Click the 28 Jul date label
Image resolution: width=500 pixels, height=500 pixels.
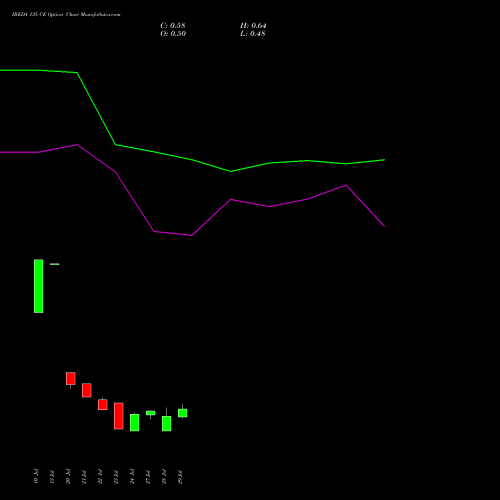pos(164,477)
